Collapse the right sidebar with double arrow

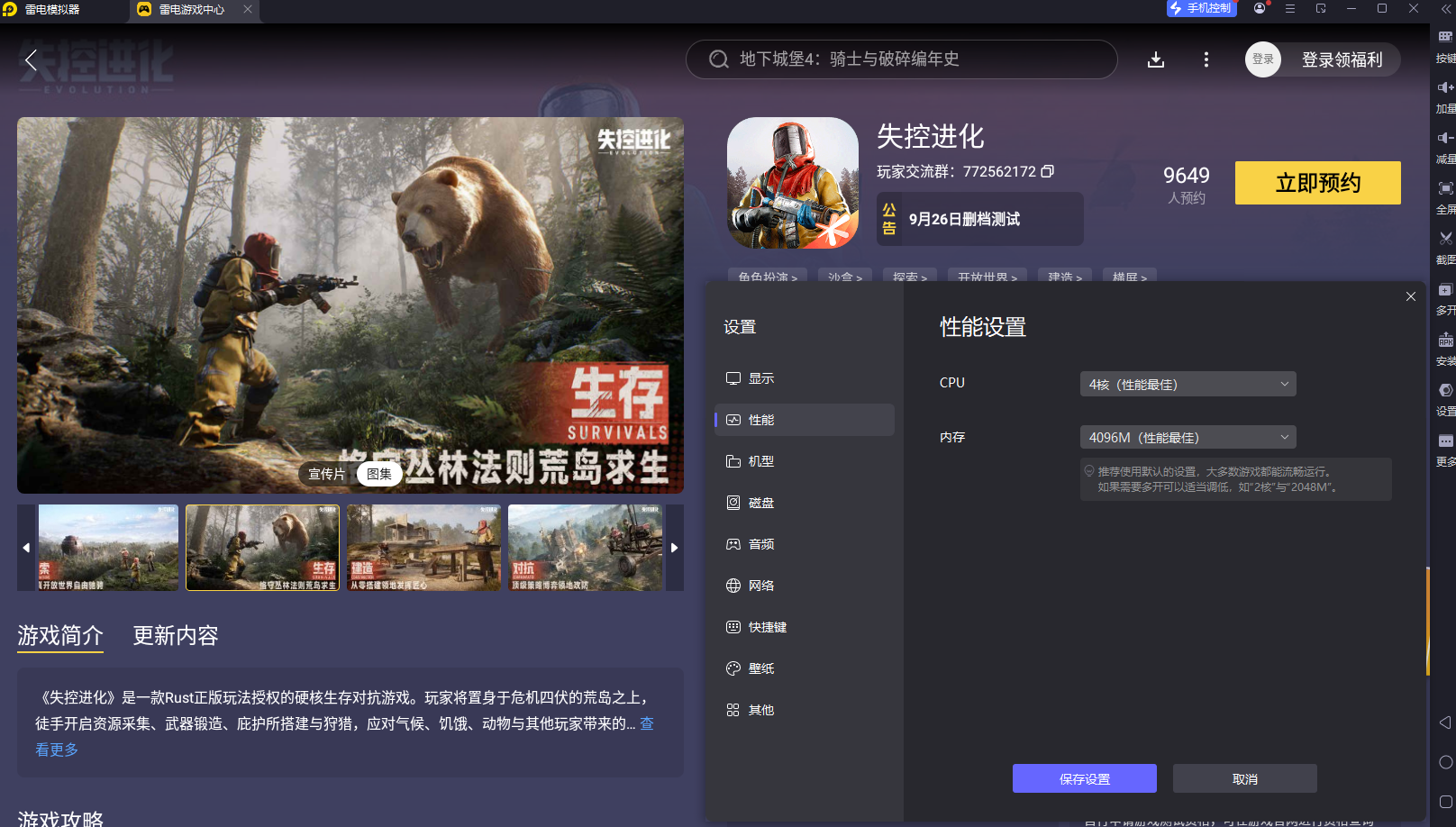tap(1445, 8)
